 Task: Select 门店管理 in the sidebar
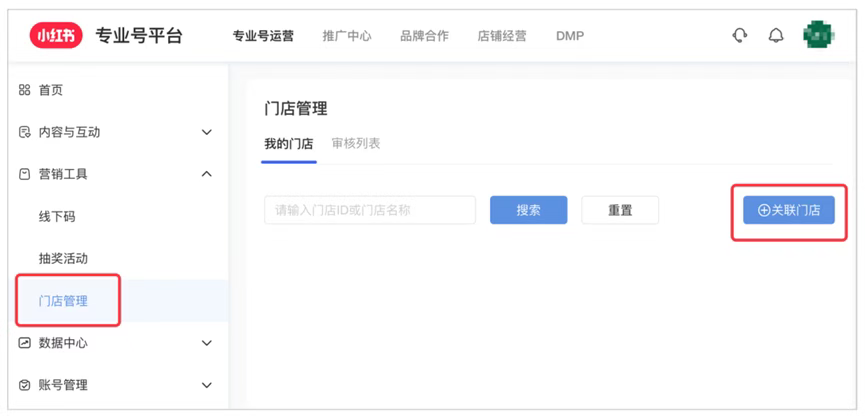point(63,301)
